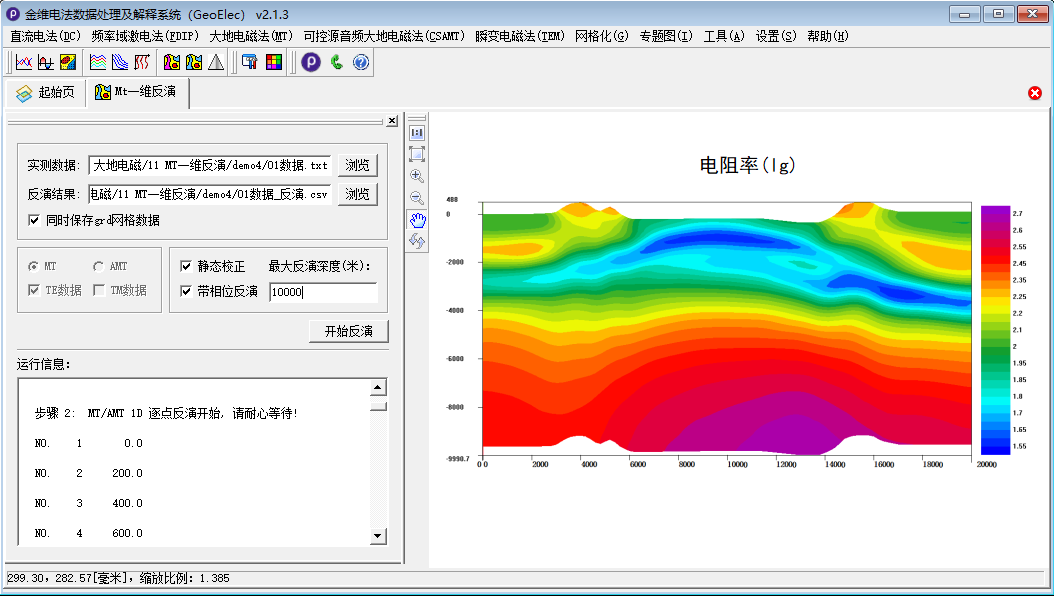Click the blue descending curves toolbar icon
Image resolution: width=1054 pixels, height=596 pixels.
[x=120, y=62]
